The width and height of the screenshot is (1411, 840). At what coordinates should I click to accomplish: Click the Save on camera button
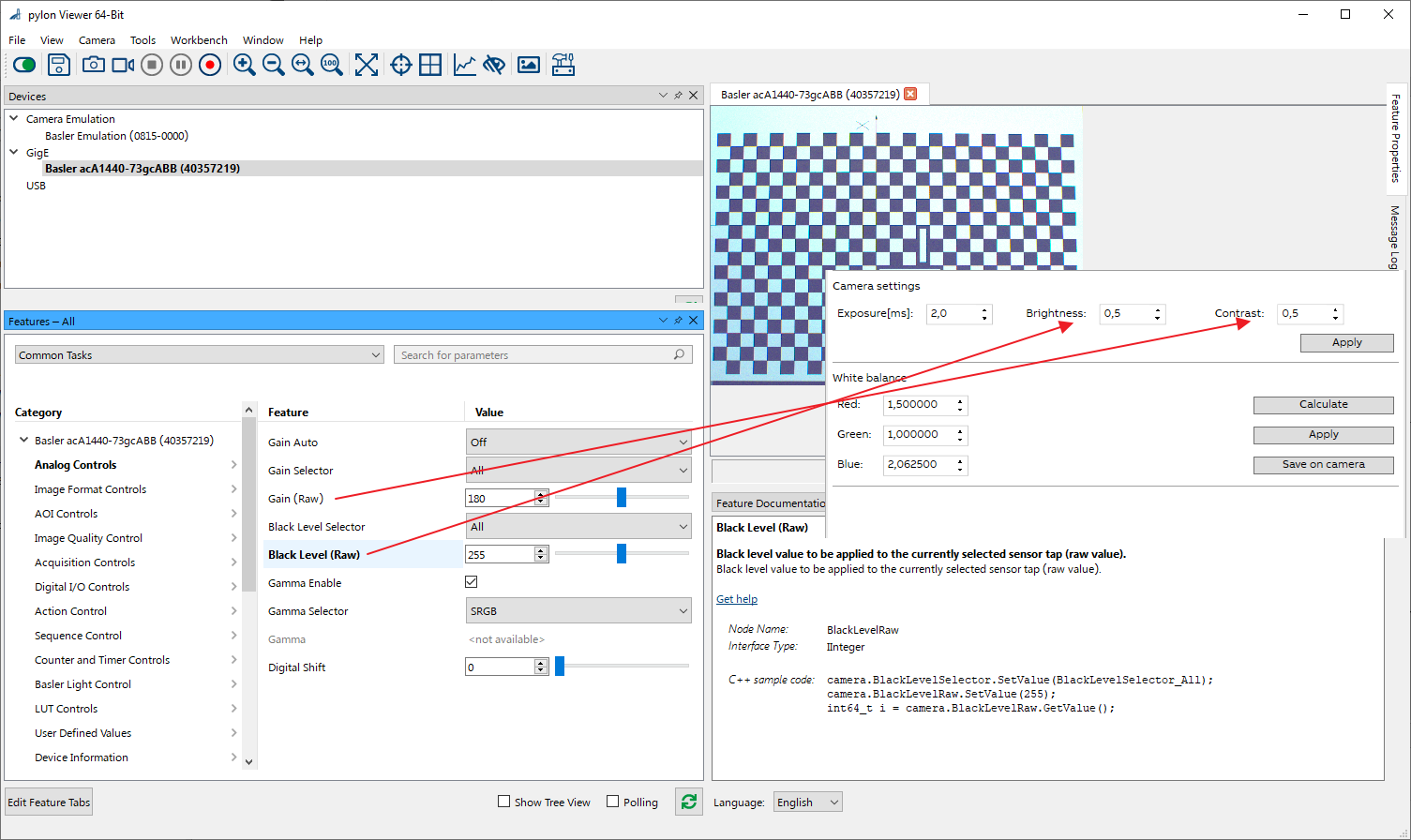tap(1323, 464)
